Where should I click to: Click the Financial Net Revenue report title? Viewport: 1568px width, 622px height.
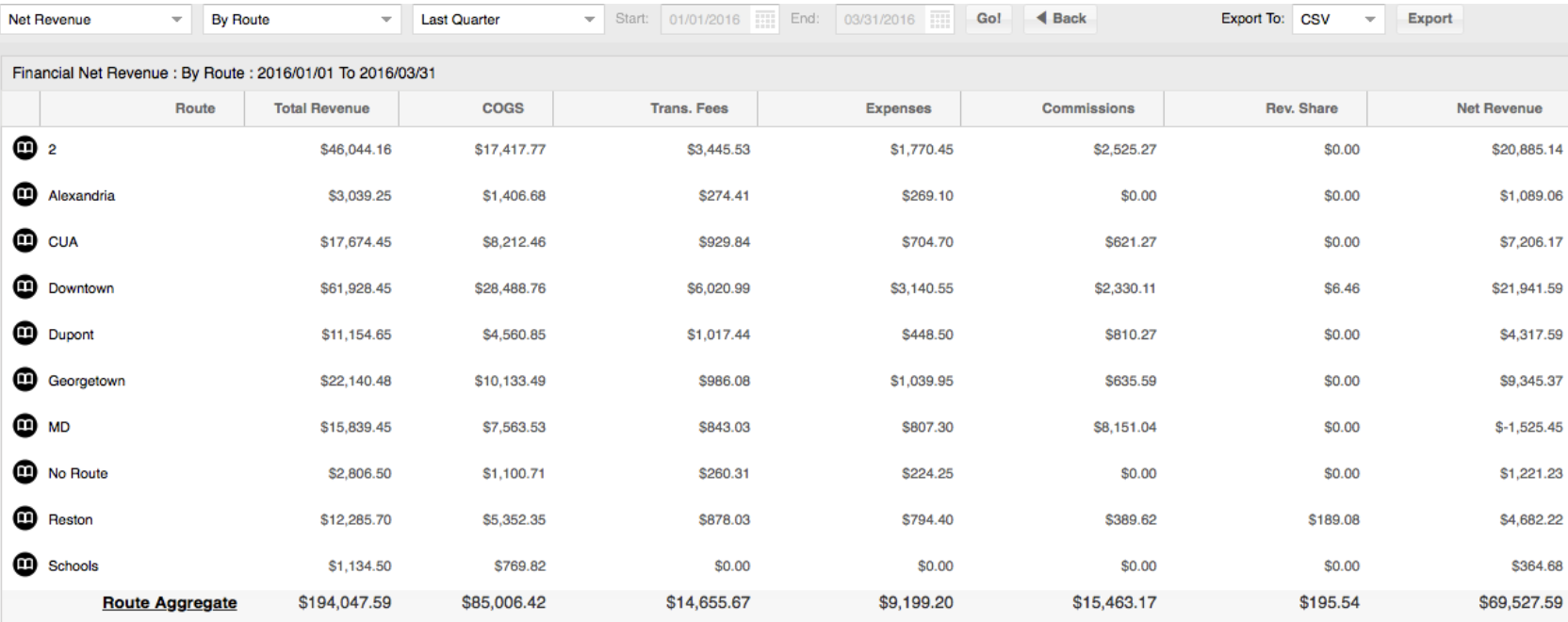(224, 74)
